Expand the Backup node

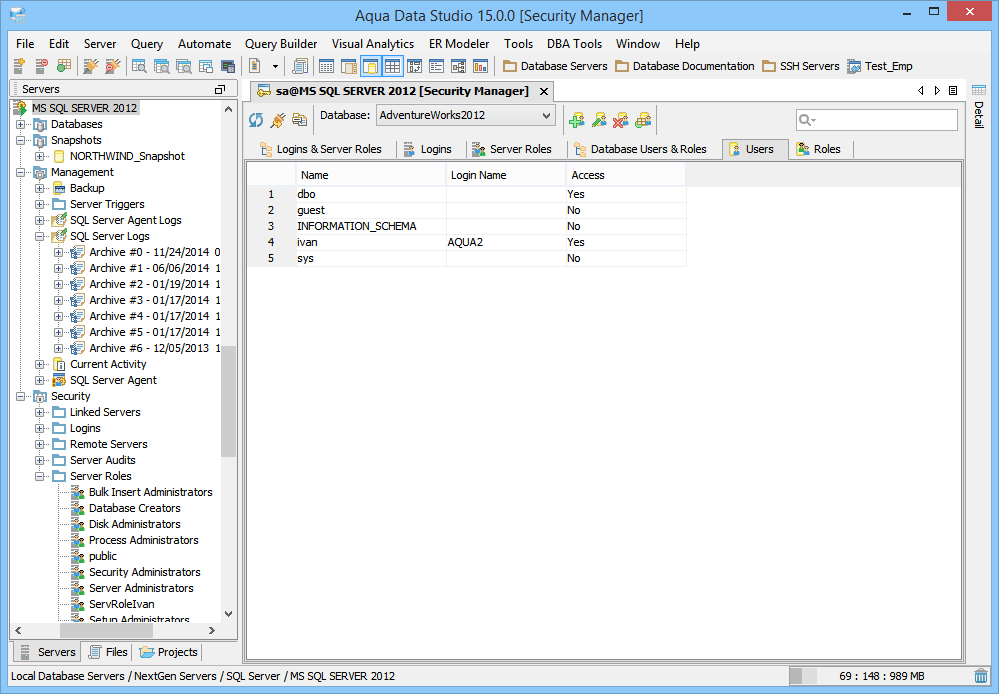point(40,188)
